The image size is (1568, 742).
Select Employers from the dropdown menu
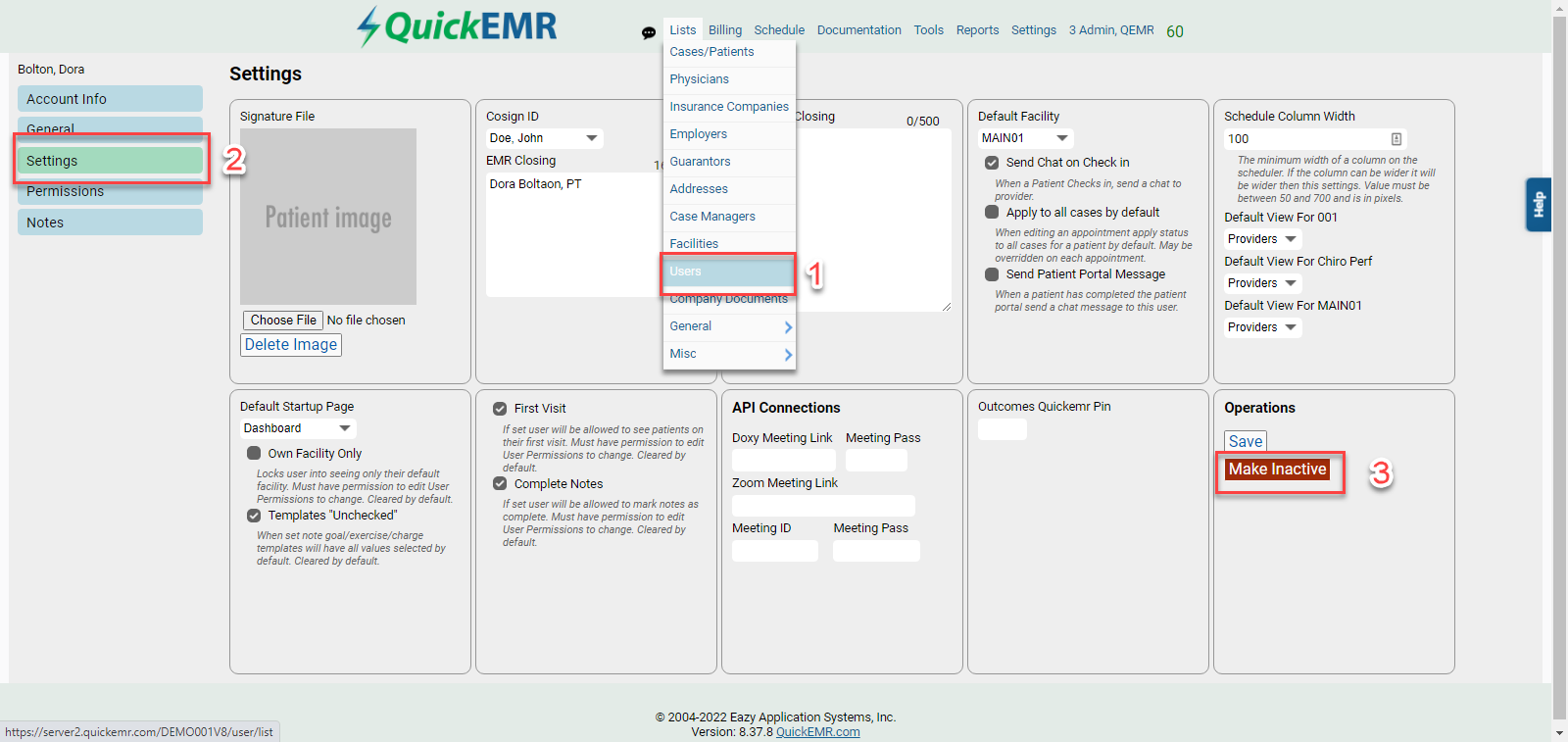[729, 134]
